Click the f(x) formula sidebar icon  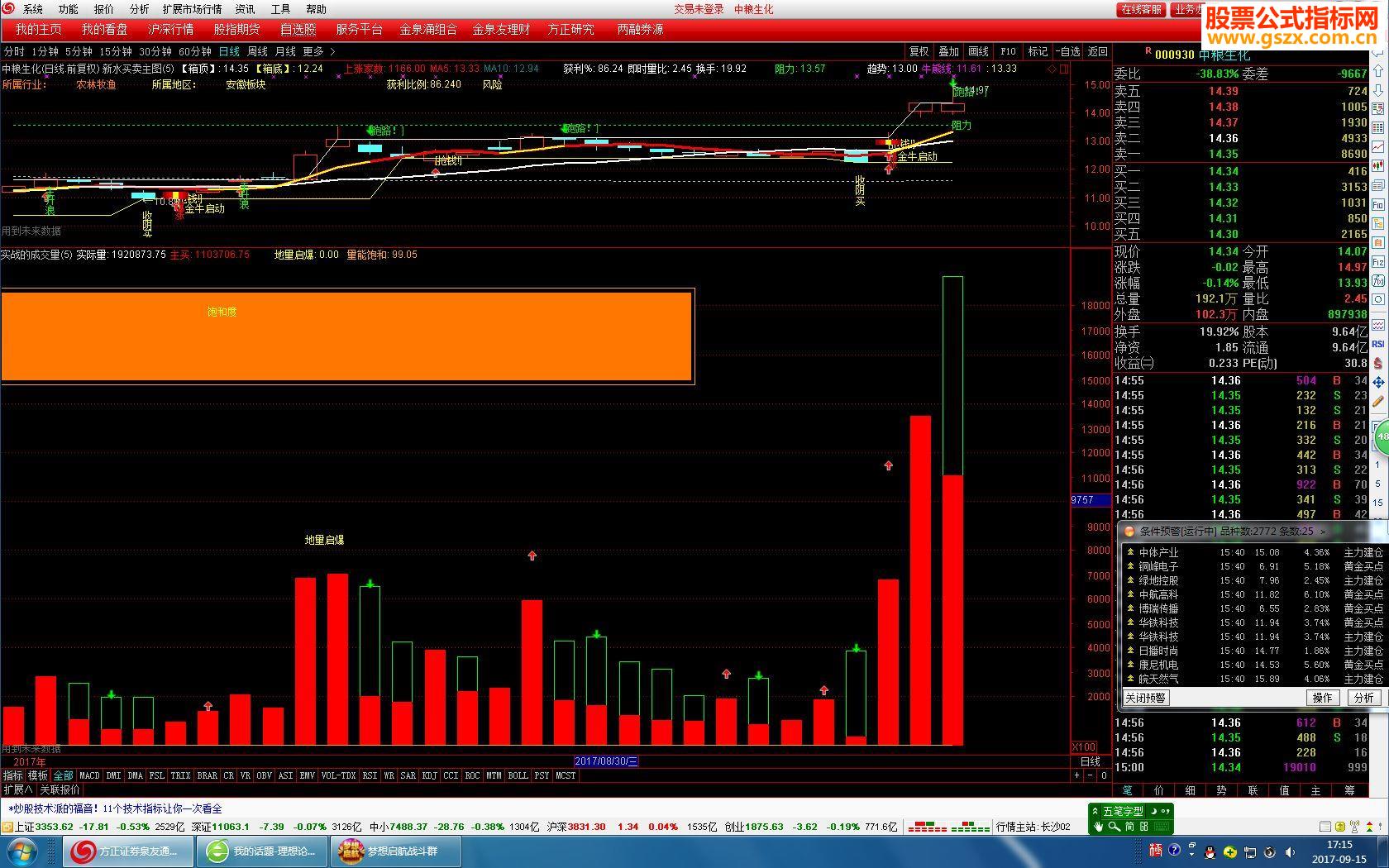pyautogui.click(x=1378, y=281)
